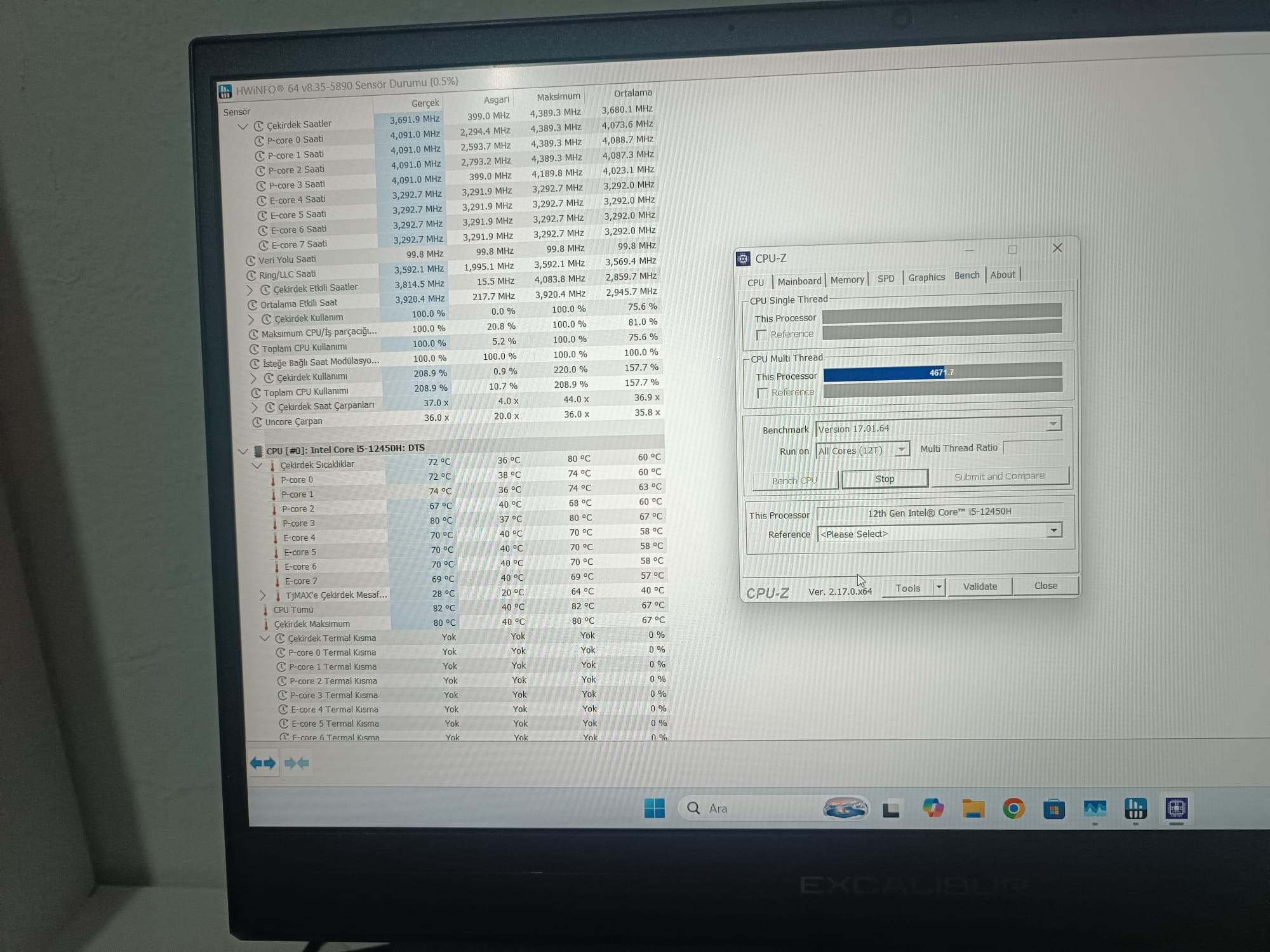Tick the Reference checkbox under CPU Multi Thread
Screen dimensions: 1270x952
(763, 393)
